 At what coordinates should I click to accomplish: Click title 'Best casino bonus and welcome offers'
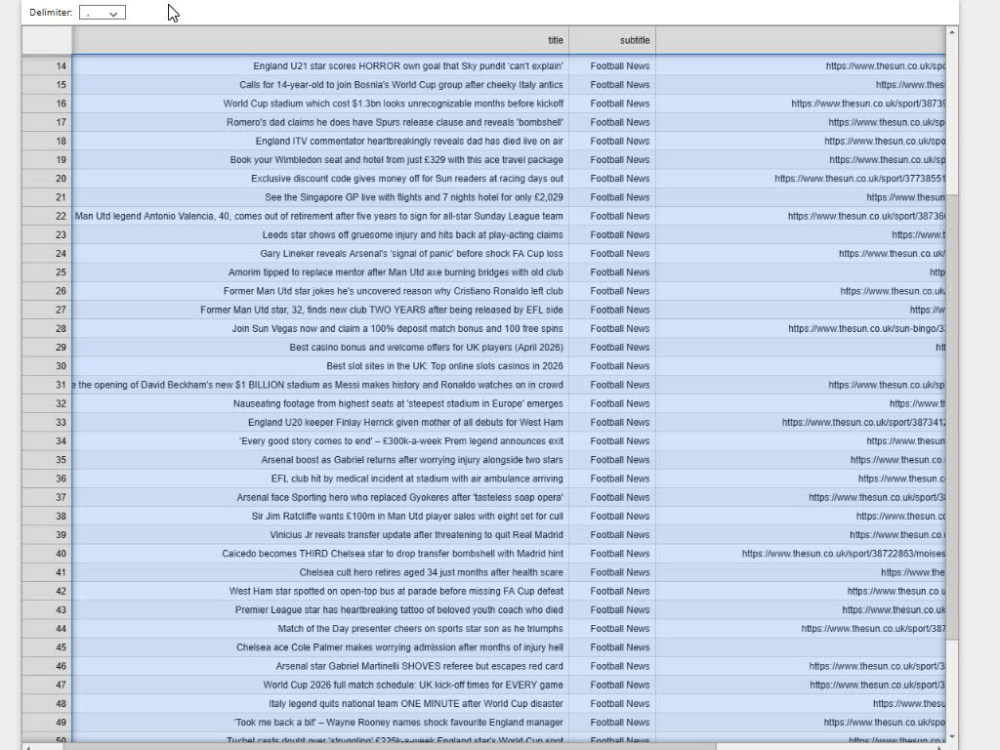426,348
